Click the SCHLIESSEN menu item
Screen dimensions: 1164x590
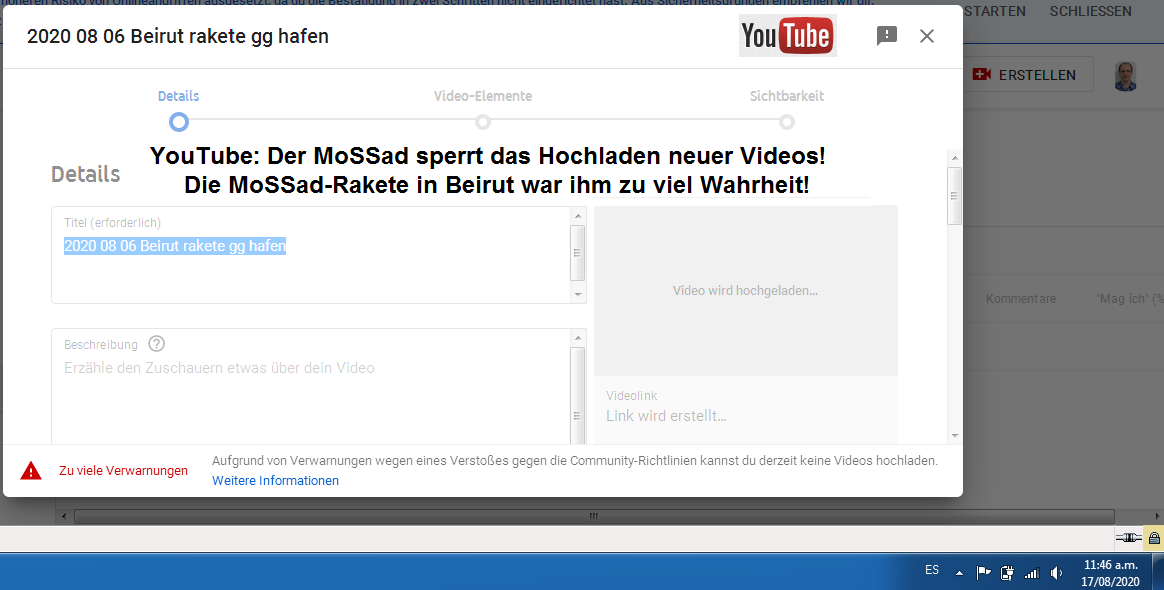(x=1090, y=11)
